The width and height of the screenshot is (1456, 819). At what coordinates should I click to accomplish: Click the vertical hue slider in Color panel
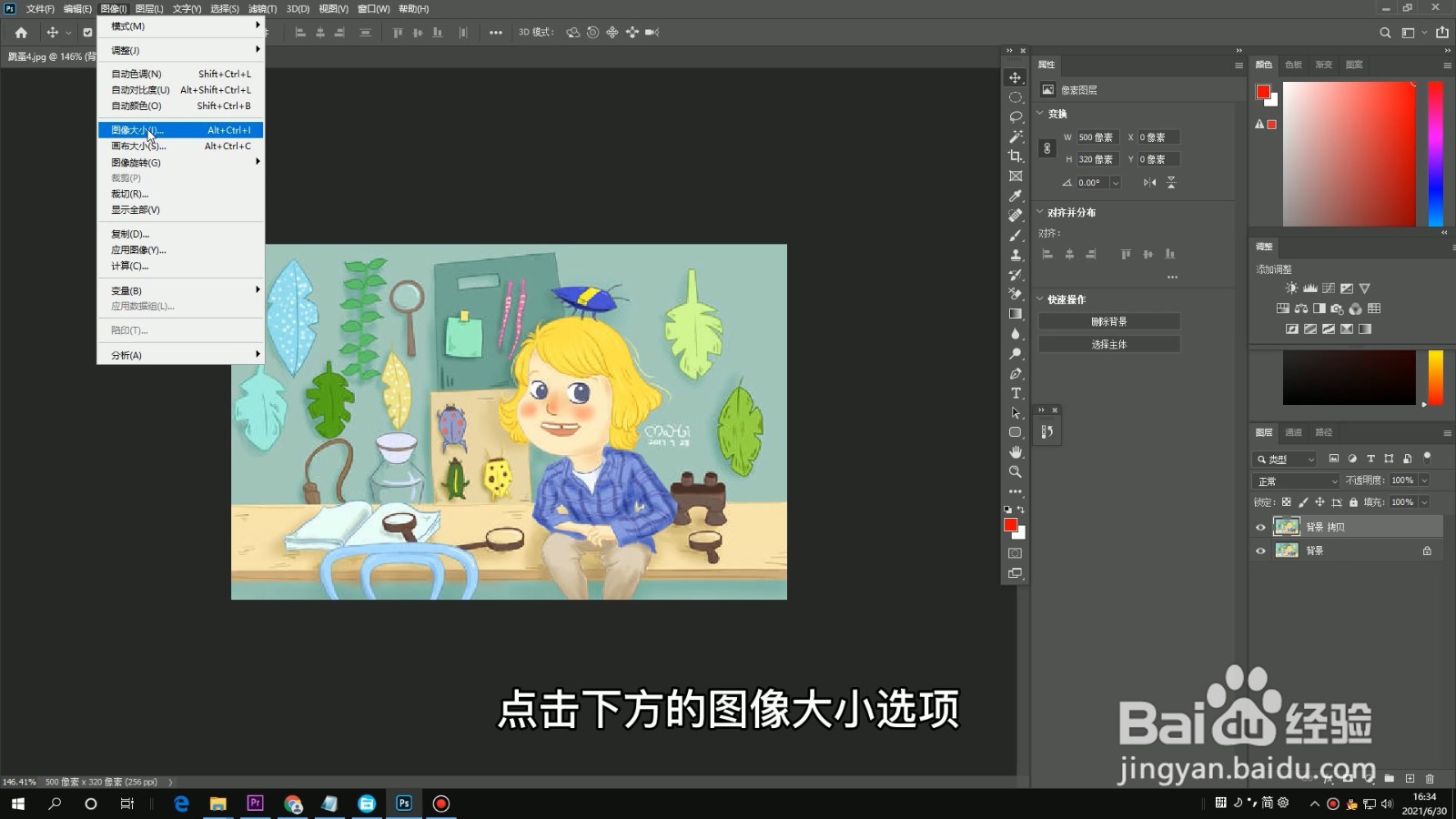pyautogui.click(x=1435, y=154)
